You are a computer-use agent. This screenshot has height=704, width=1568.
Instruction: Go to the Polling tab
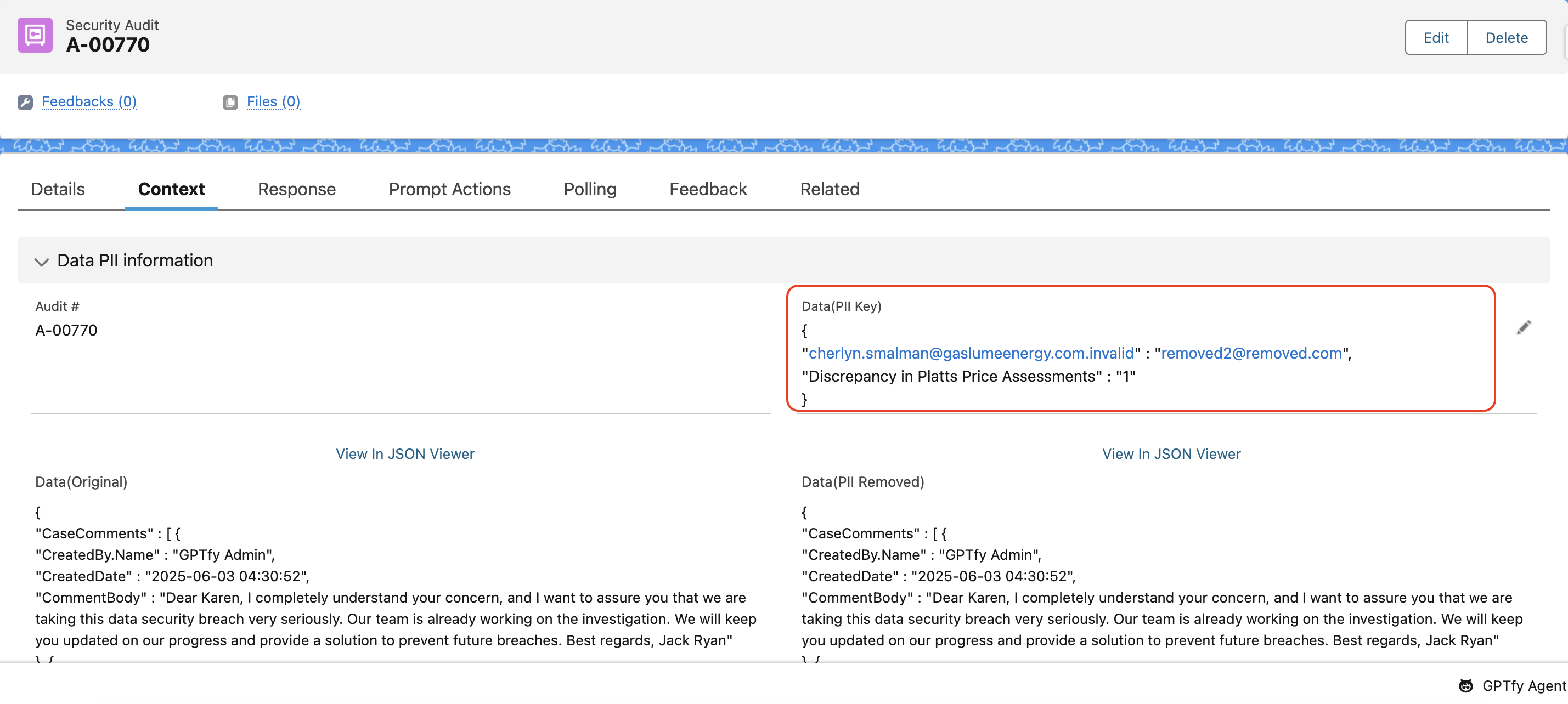589,189
